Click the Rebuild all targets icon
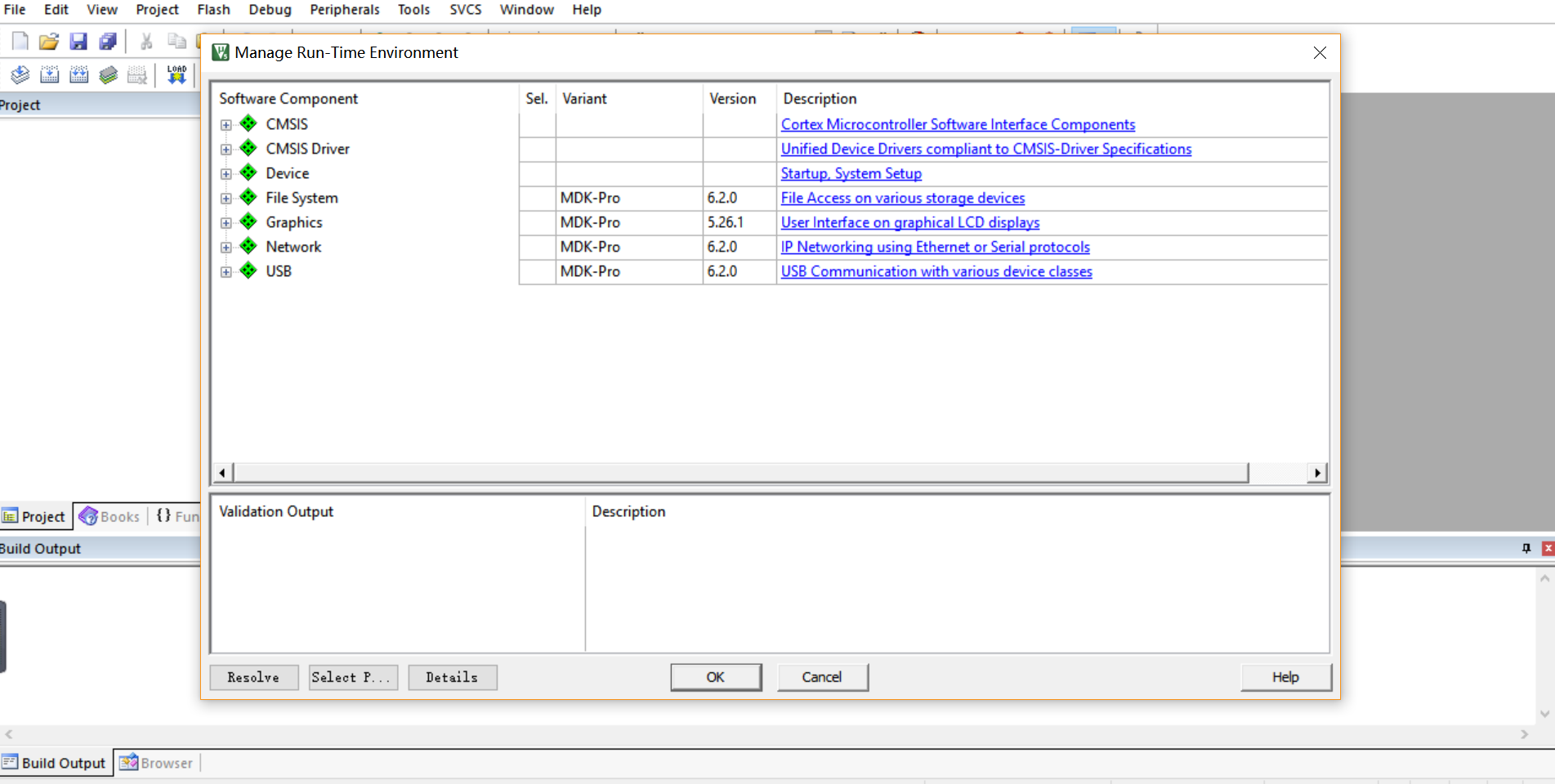The height and width of the screenshot is (784, 1555). 79,76
